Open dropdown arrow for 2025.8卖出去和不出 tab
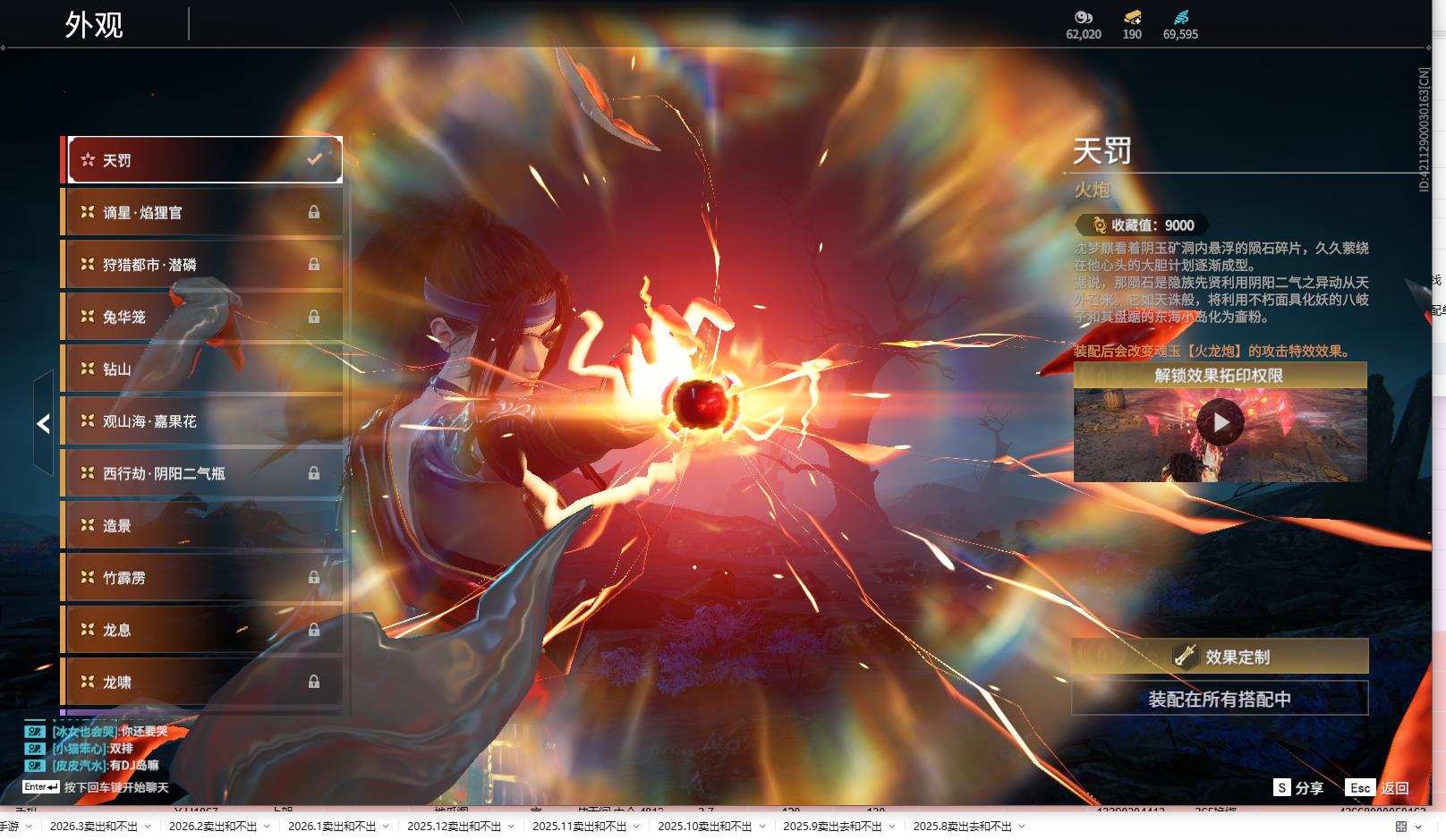Screen dimensions: 1446x840 click(x=1022, y=827)
